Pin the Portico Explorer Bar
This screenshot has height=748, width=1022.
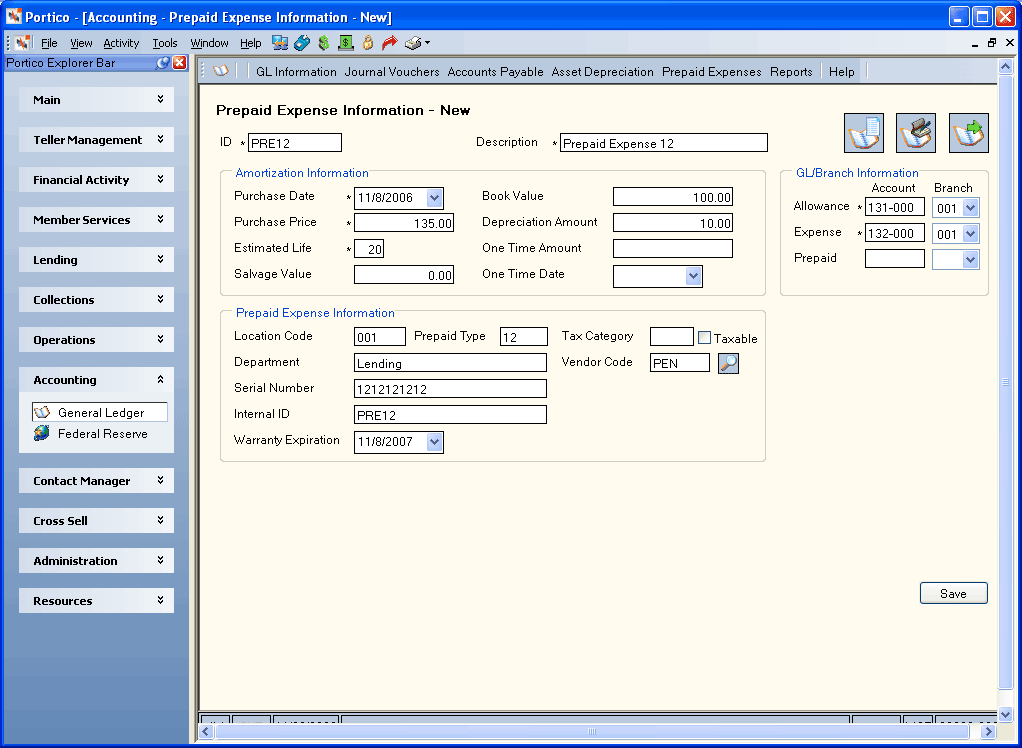click(x=163, y=63)
